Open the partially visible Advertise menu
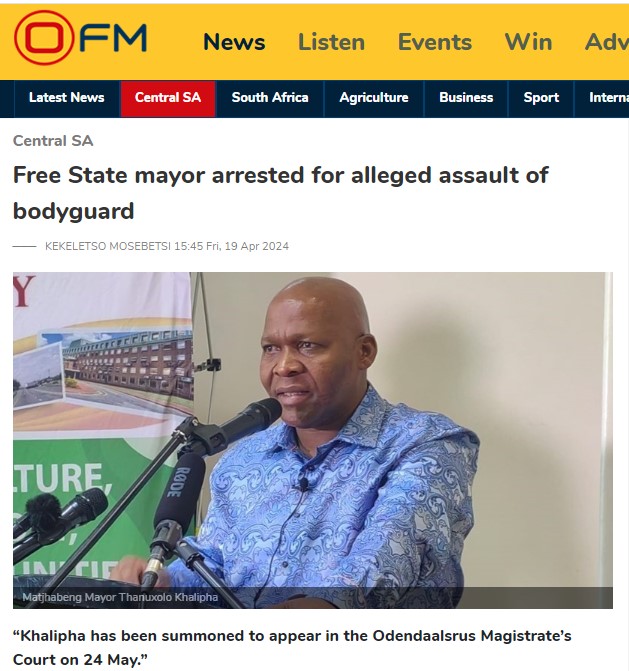 (x=607, y=42)
